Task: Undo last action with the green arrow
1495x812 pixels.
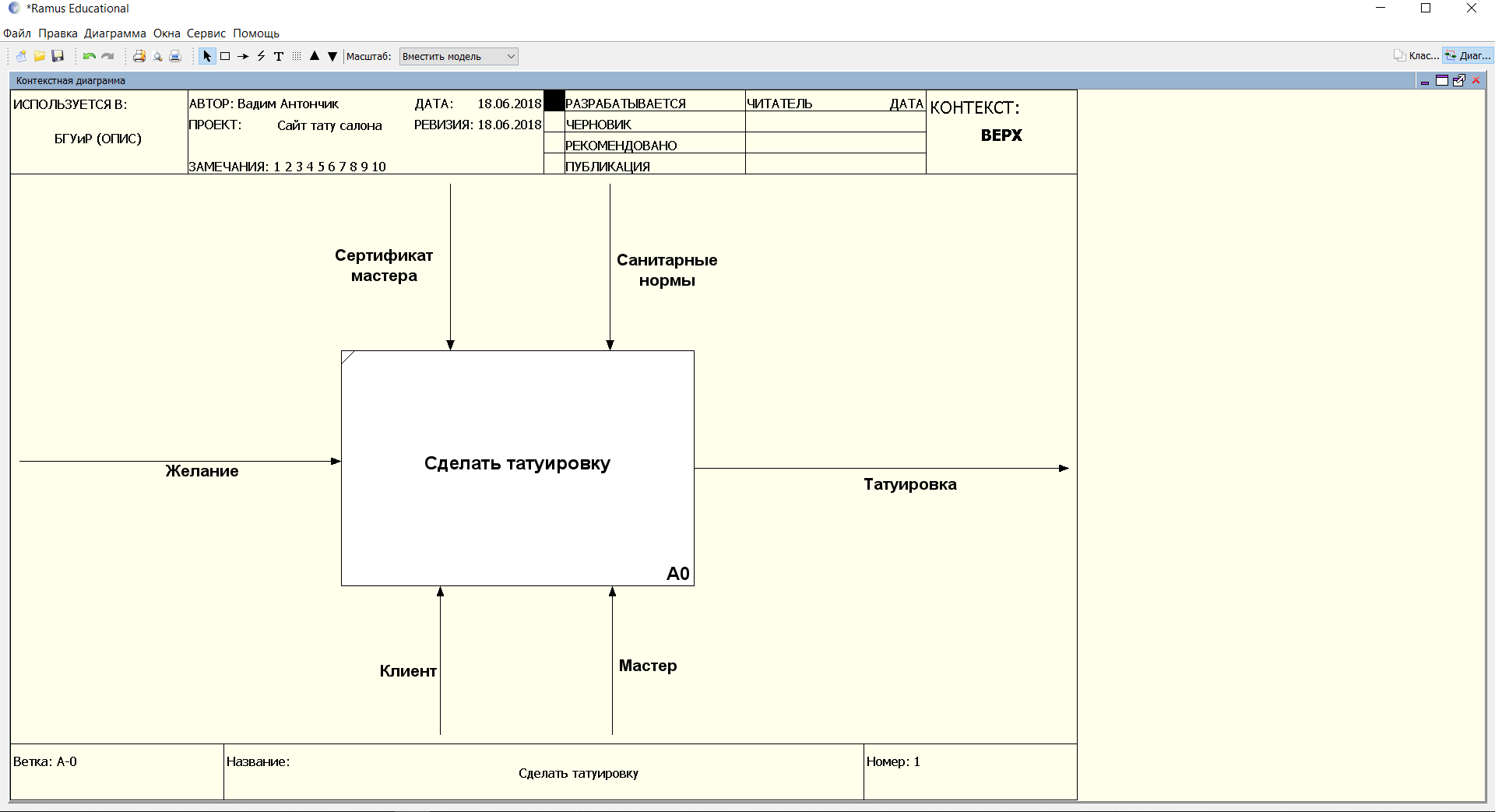Action: click(x=90, y=56)
